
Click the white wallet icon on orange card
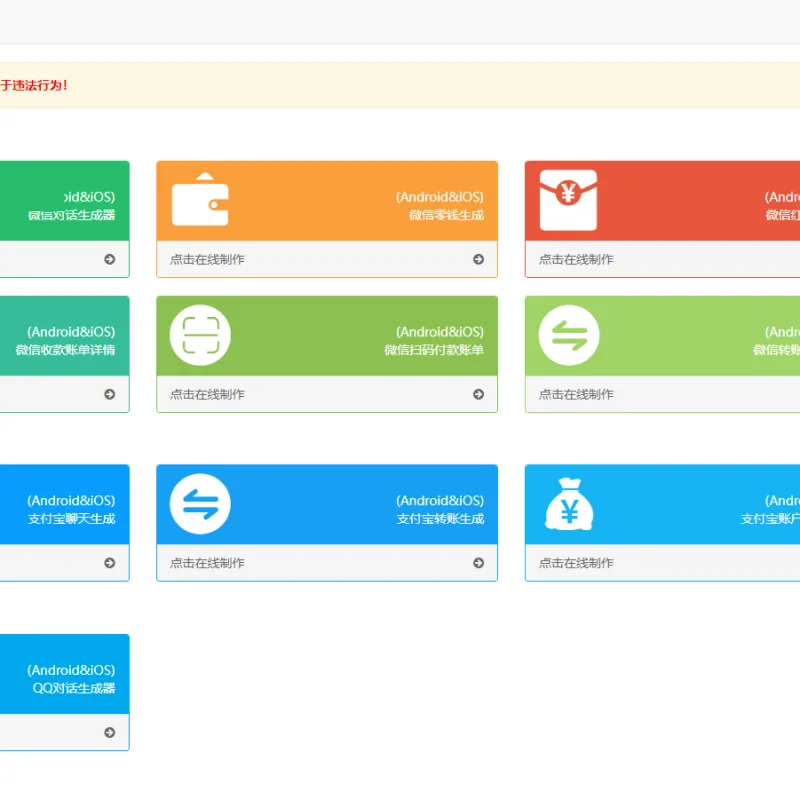tap(200, 199)
